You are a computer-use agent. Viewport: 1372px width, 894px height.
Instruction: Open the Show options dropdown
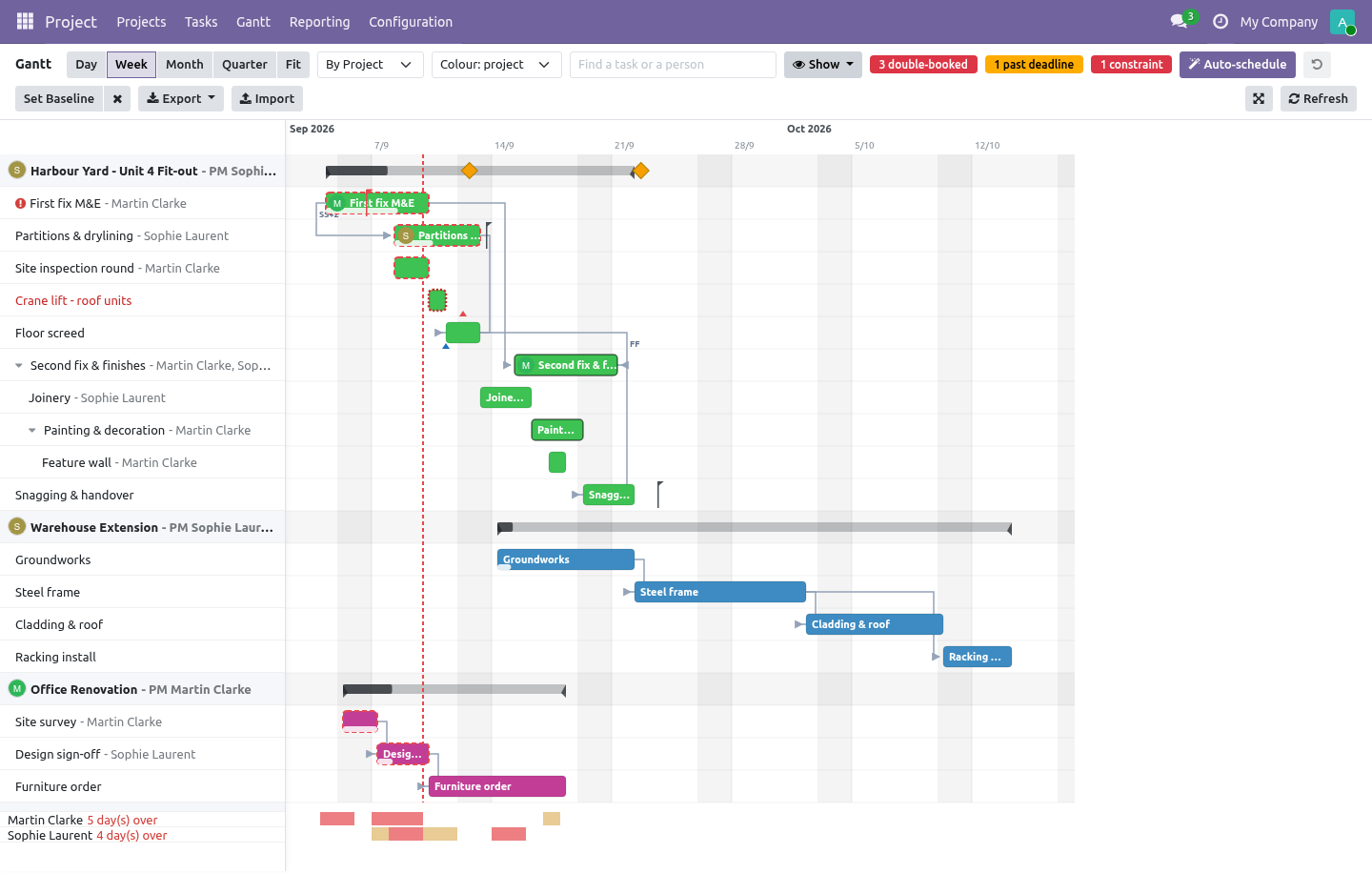[x=823, y=65]
